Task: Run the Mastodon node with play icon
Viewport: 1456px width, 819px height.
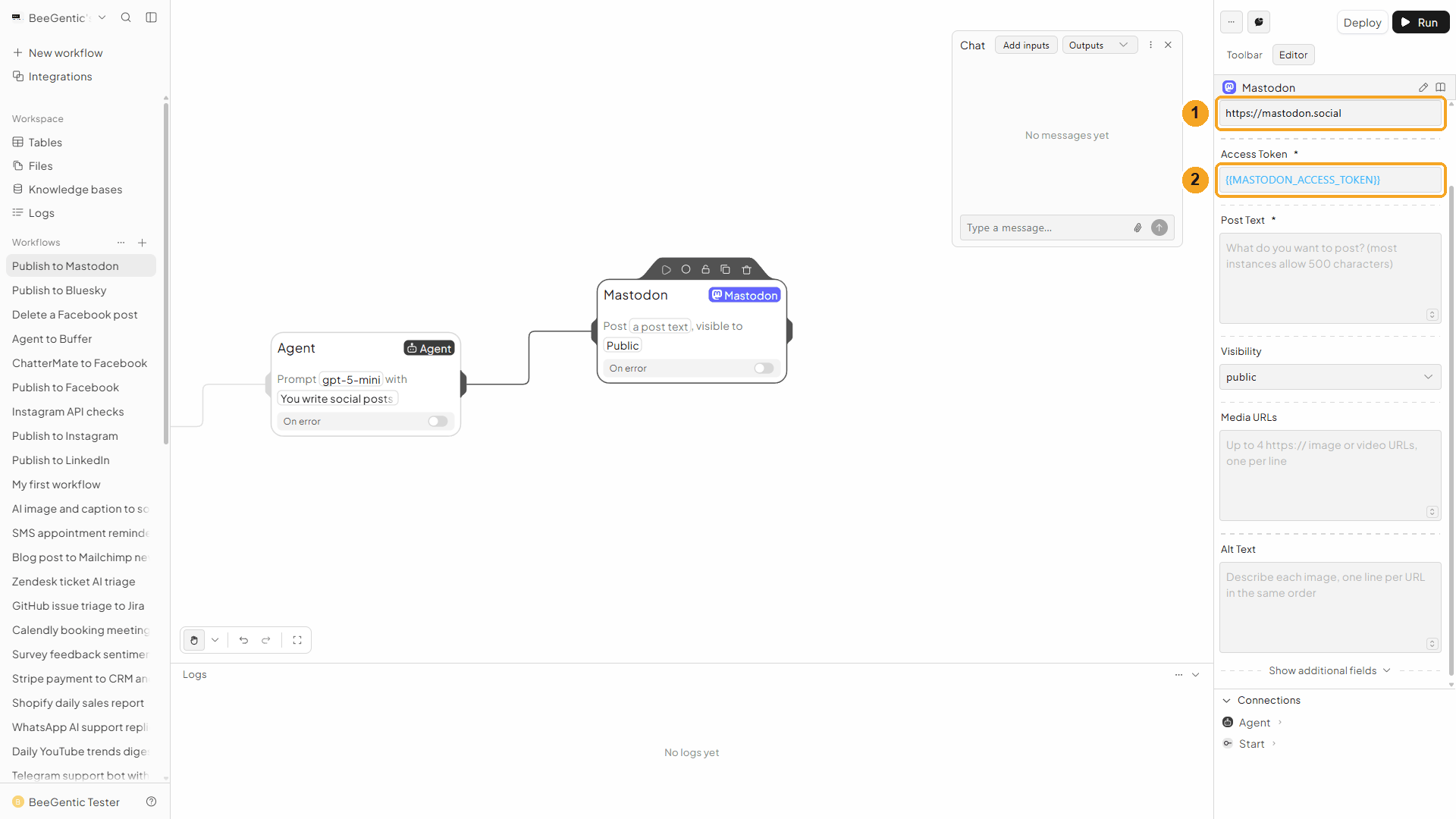Action: point(666,270)
